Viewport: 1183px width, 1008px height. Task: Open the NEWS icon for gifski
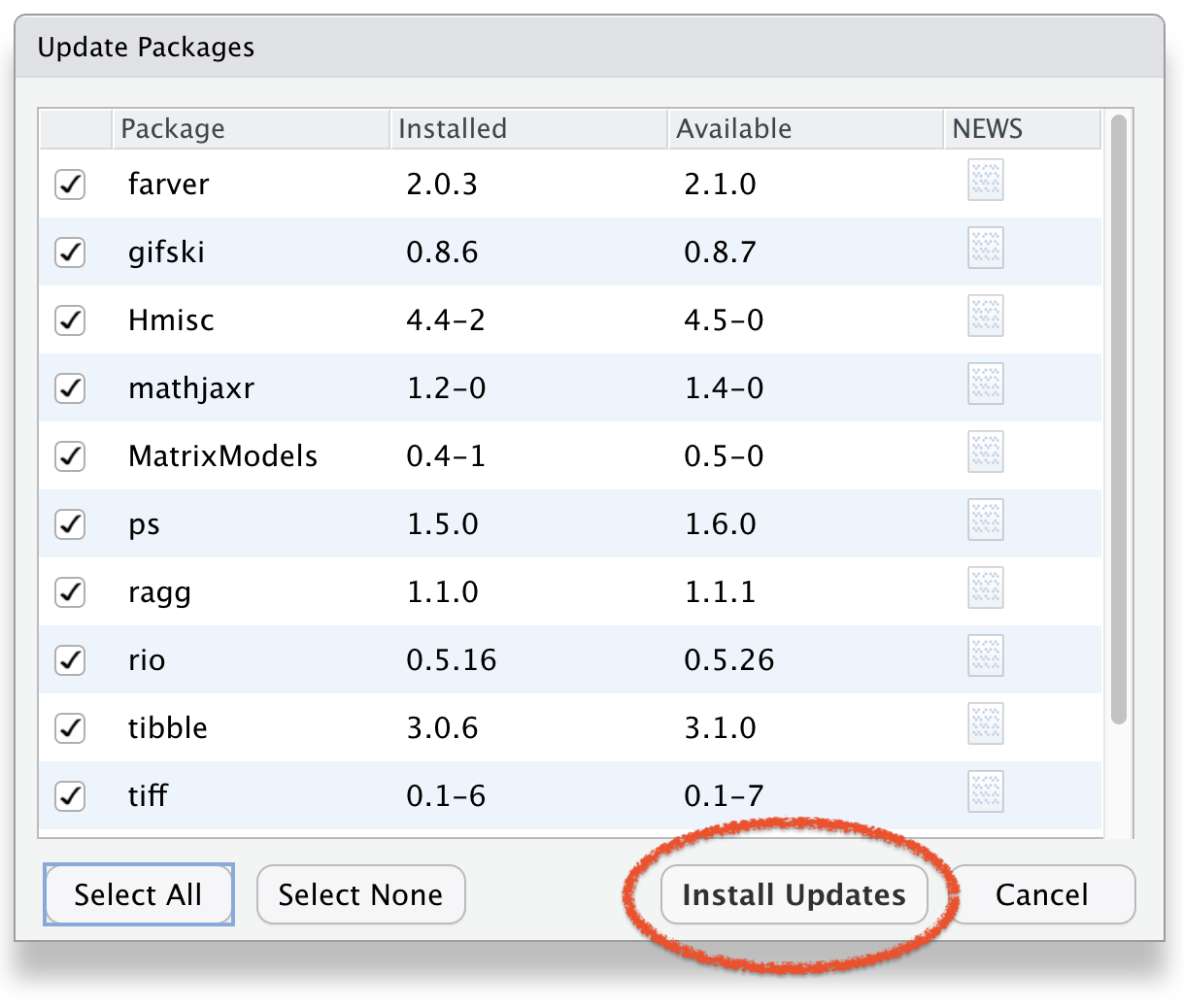point(985,249)
